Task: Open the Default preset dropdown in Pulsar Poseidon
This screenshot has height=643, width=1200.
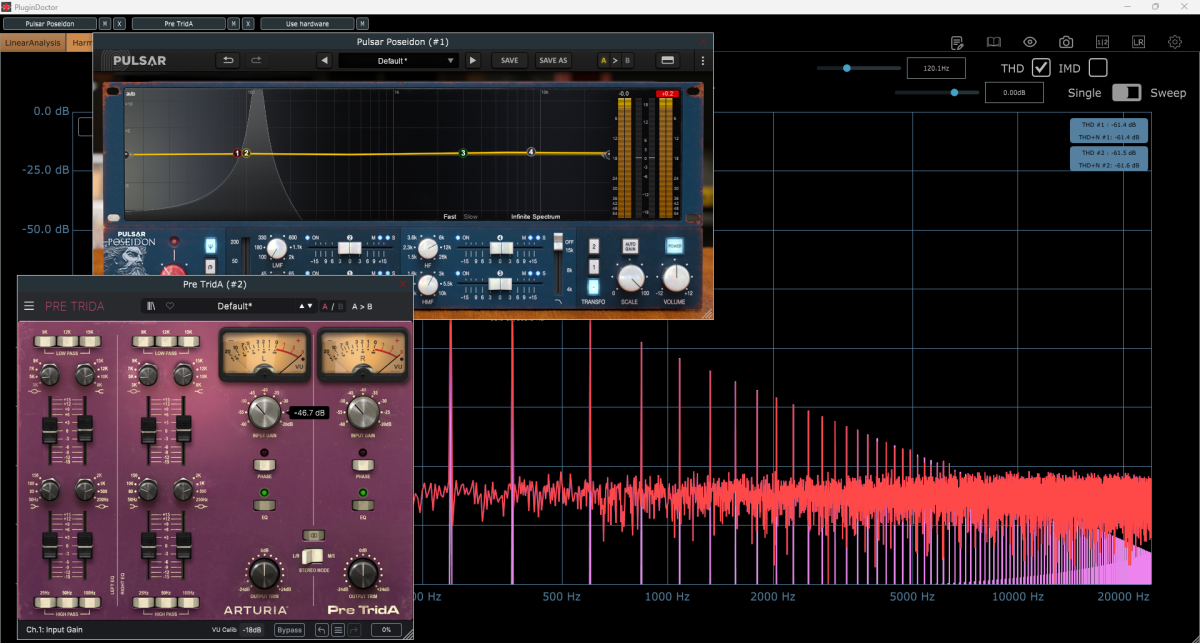Action: [x=398, y=60]
